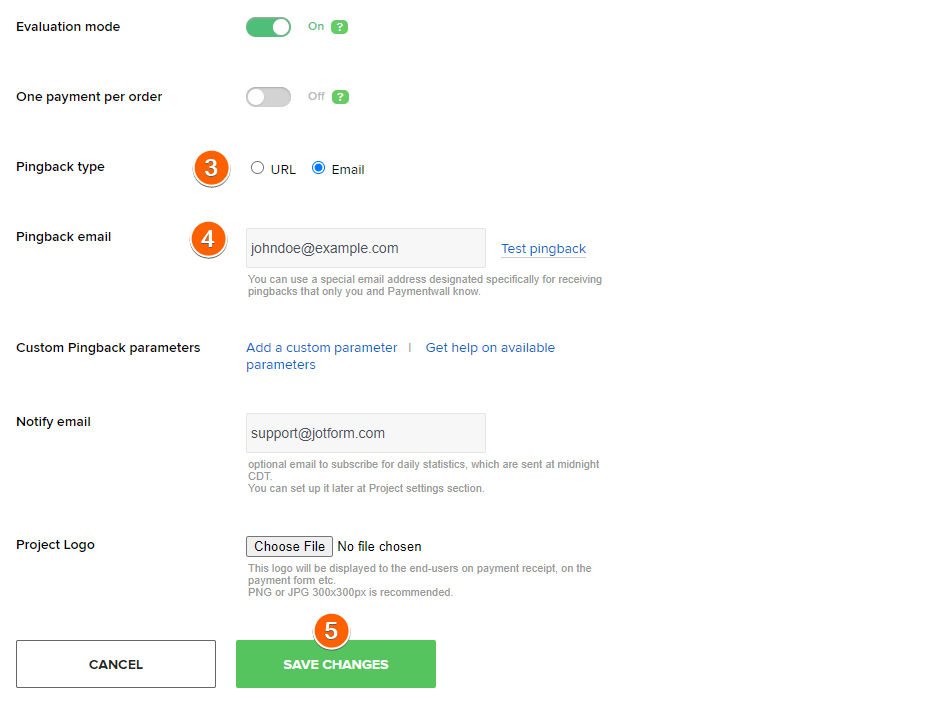
Task: Open Get help on available parameters link
Action: point(490,348)
